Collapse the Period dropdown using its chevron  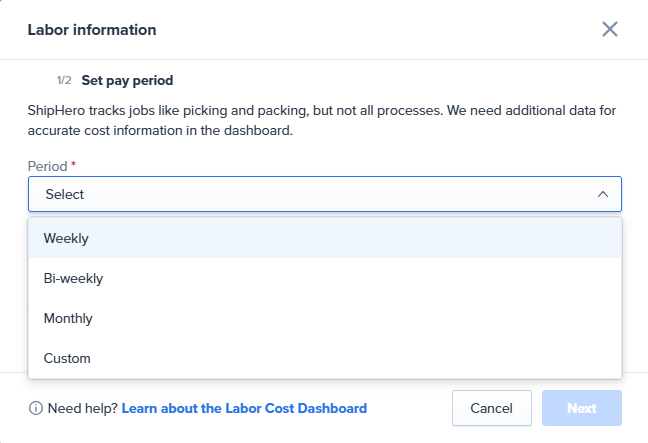(602, 194)
